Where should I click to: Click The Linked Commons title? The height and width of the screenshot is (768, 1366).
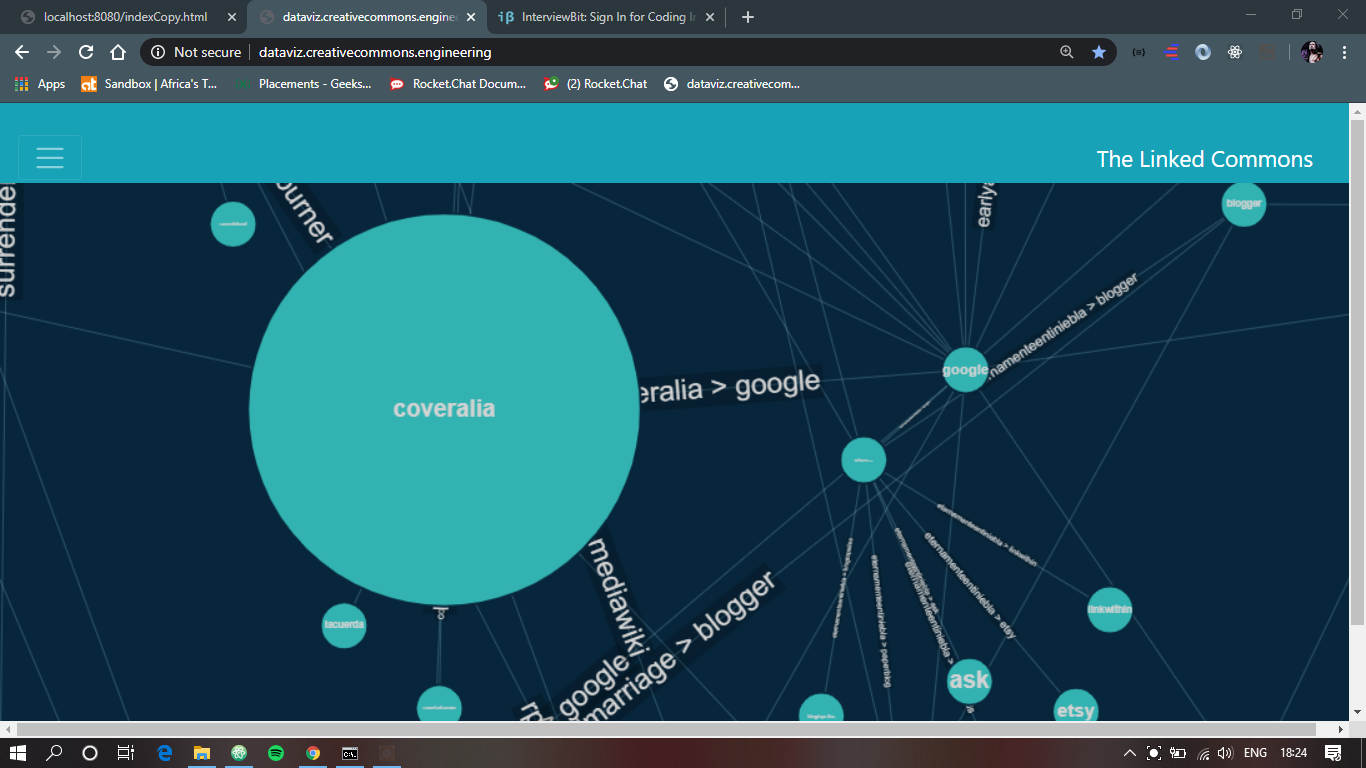tap(1204, 159)
